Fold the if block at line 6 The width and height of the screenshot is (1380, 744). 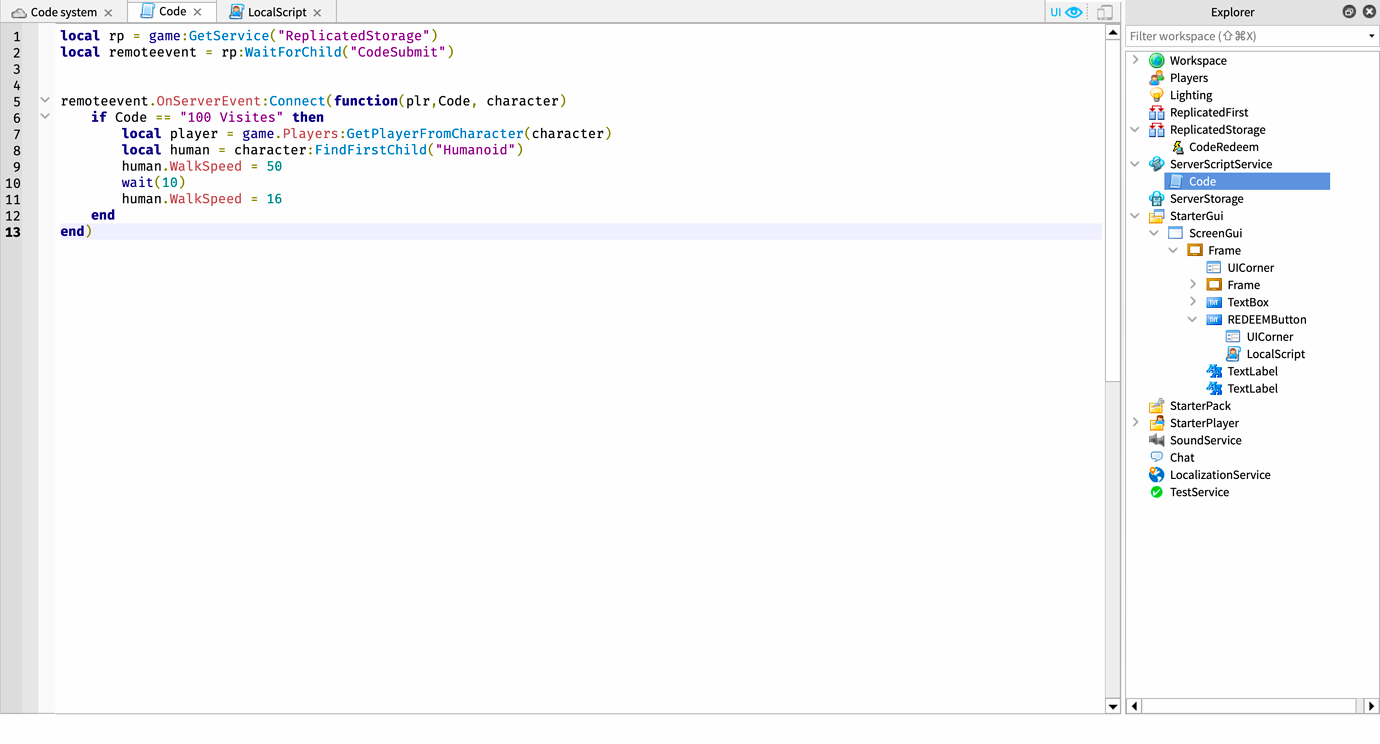pos(45,117)
